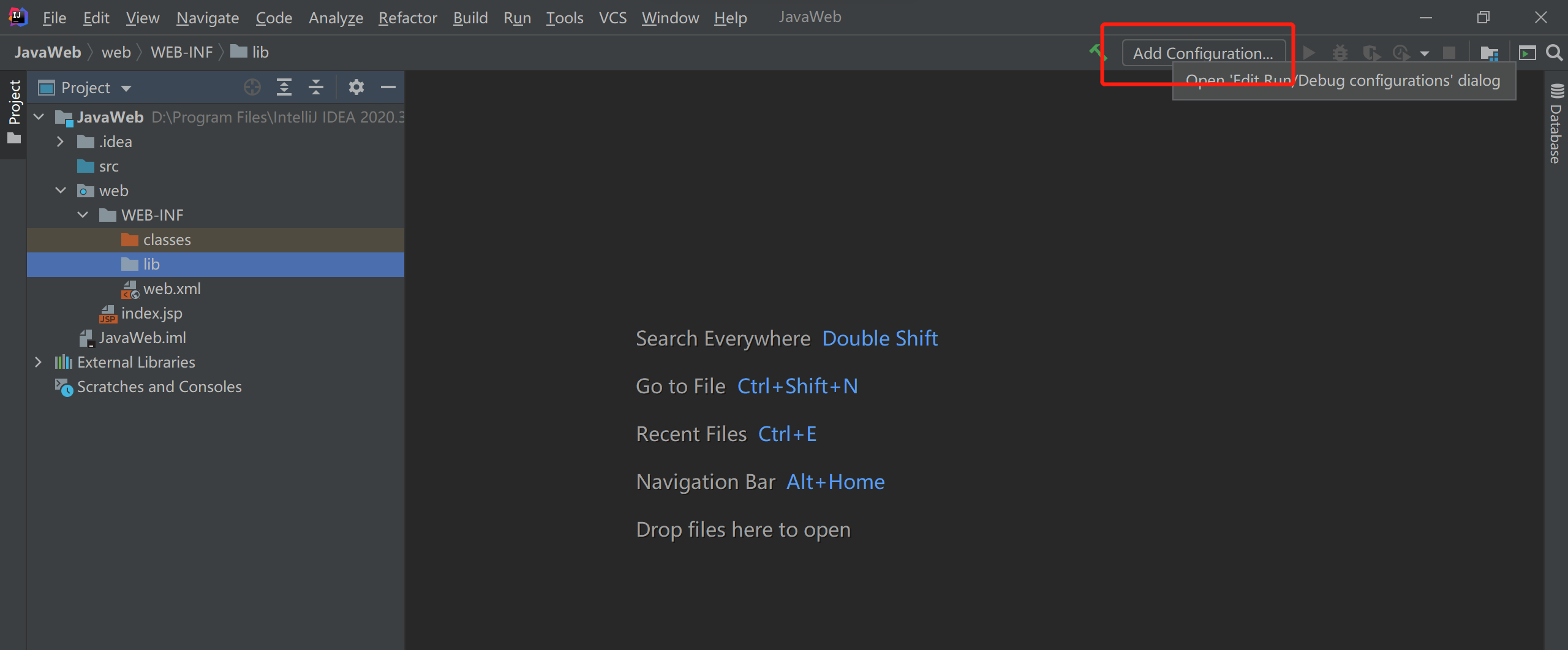The height and width of the screenshot is (650, 1568).
Task: Select web.xml file in project tree
Action: coord(216,289)
